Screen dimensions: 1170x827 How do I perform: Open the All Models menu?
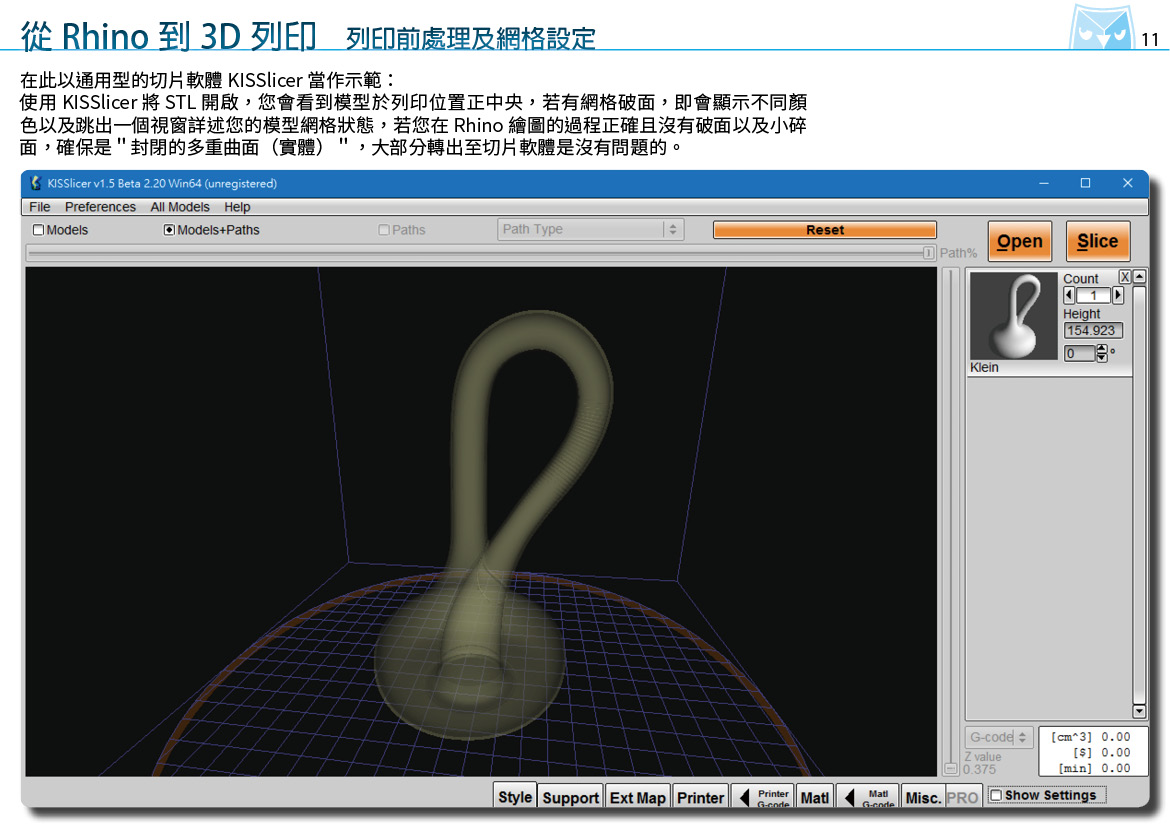point(180,207)
